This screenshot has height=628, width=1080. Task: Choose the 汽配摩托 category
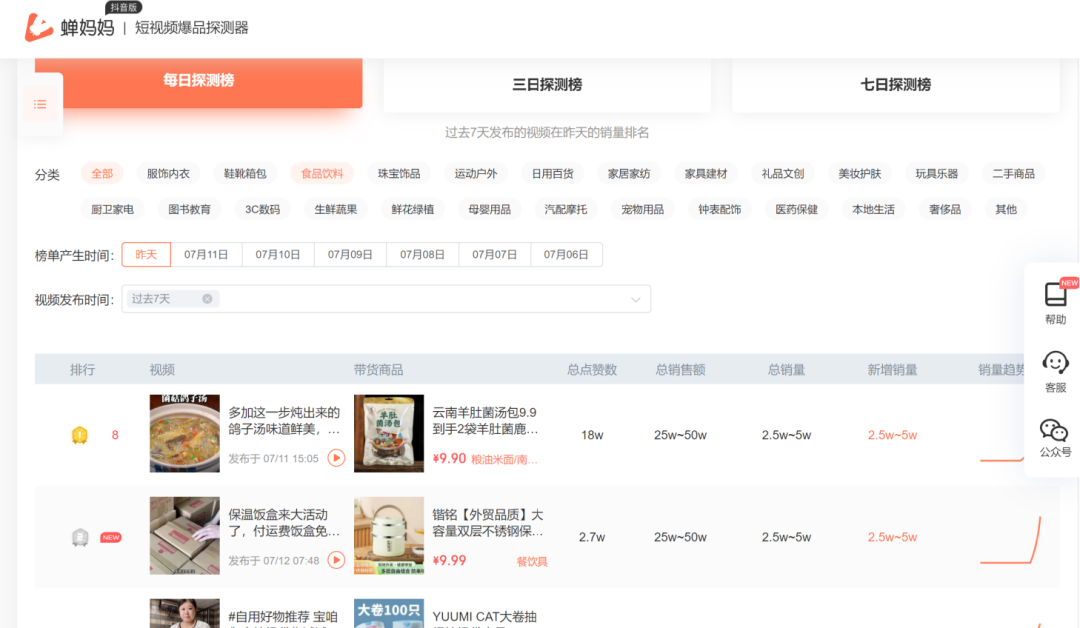point(566,209)
